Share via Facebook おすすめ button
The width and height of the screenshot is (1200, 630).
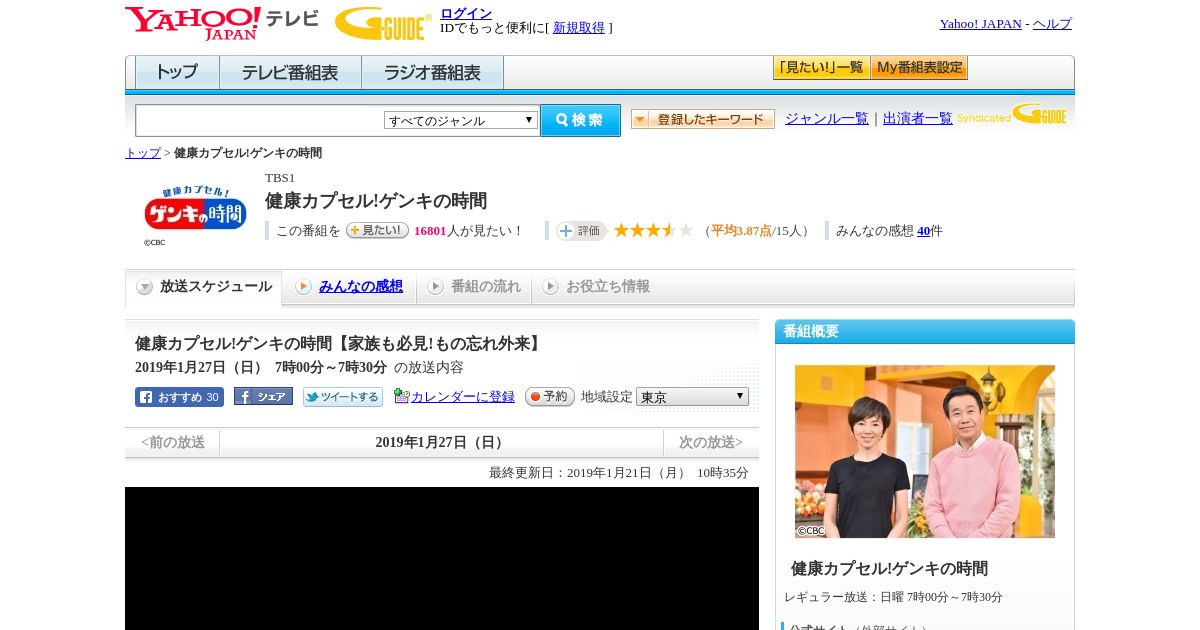click(x=179, y=397)
